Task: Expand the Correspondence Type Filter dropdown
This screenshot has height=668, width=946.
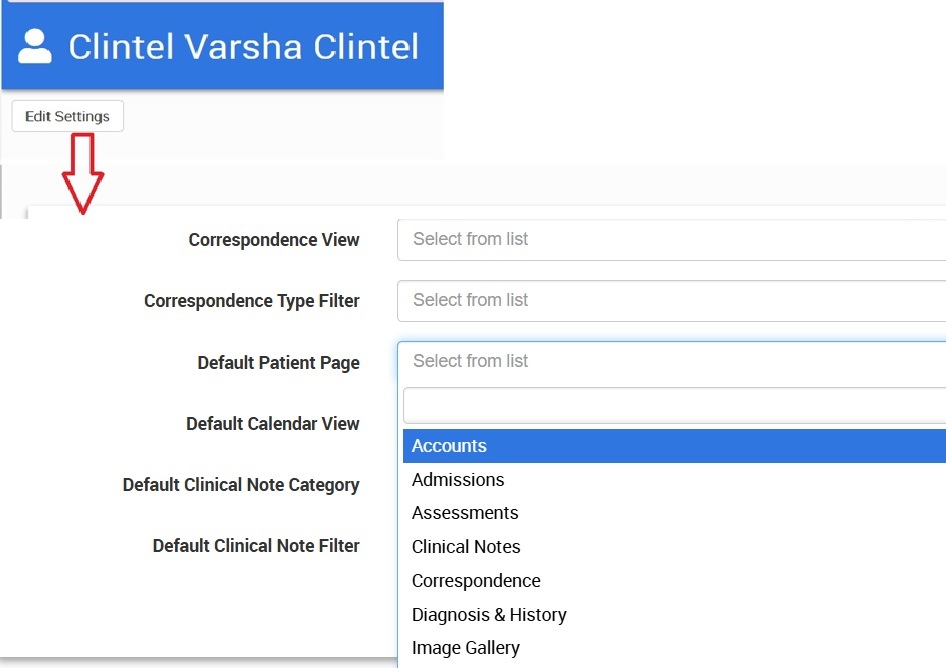Action: pyautogui.click(x=670, y=301)
